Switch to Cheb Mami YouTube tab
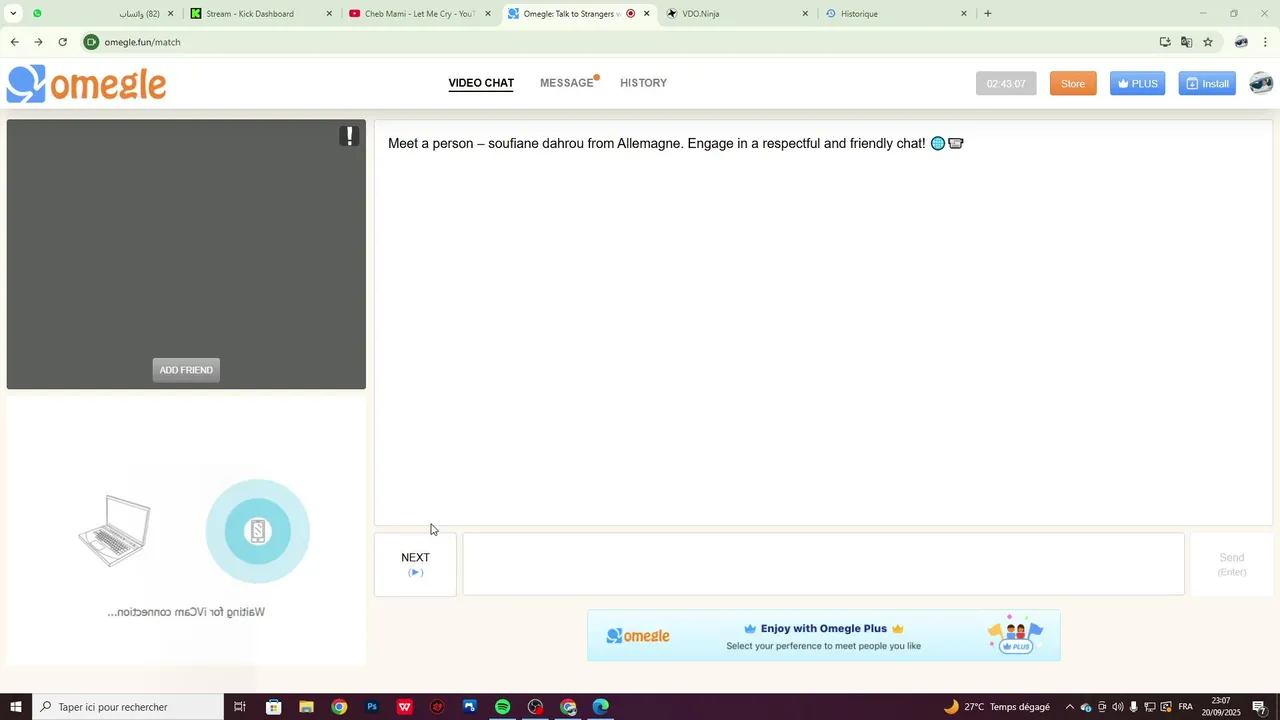The image size is (1280, 720). point(420,14)
